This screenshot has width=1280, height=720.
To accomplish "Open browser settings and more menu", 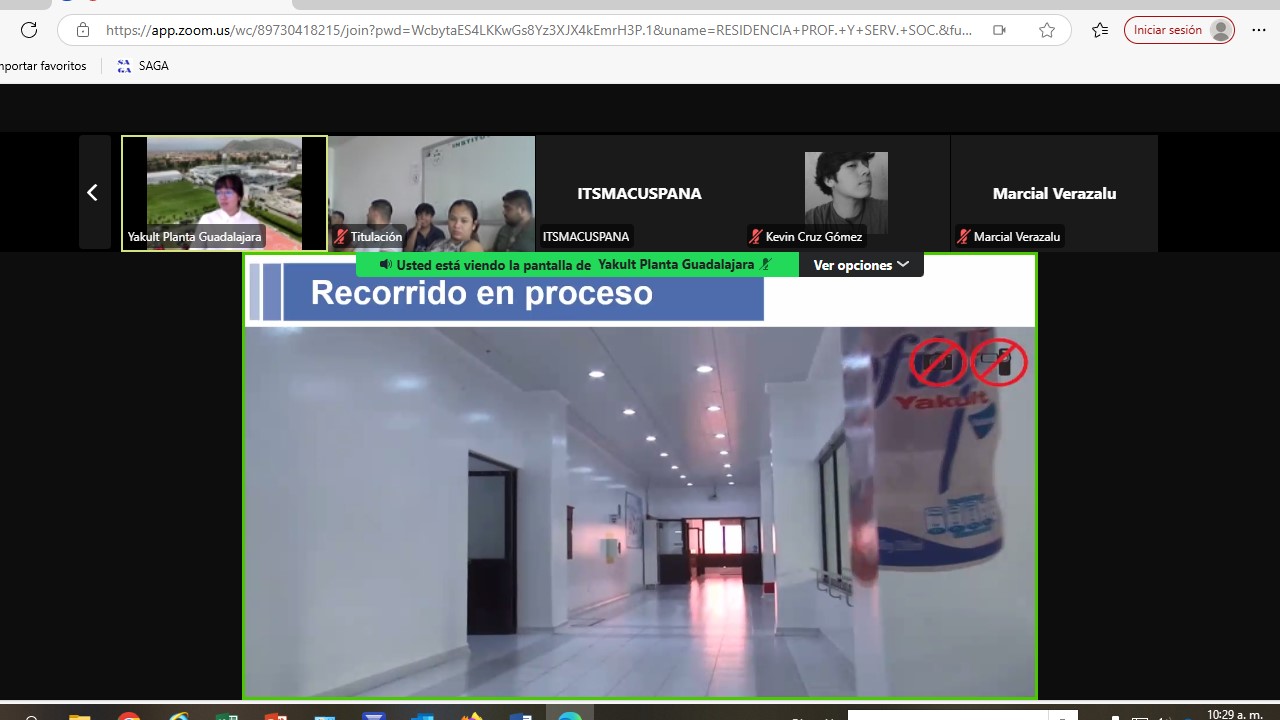I will 1259,30.
